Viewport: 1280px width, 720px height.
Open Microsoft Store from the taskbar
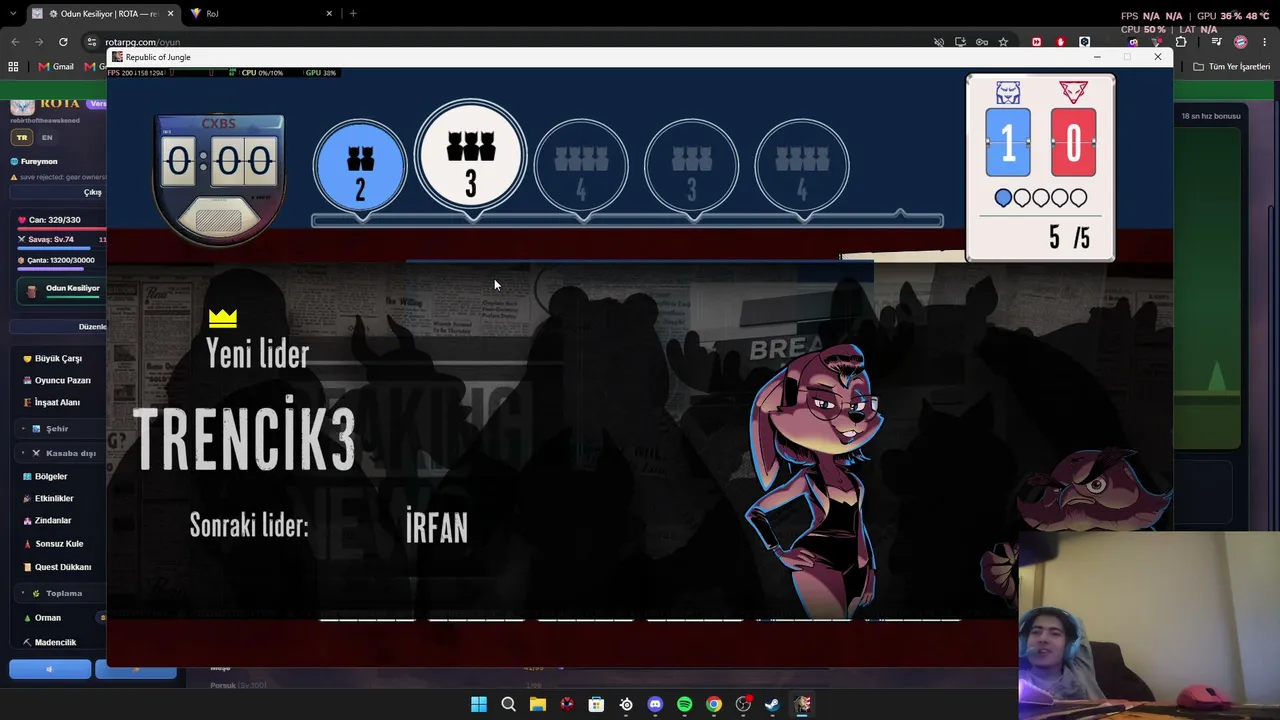[x=596, y=704]
